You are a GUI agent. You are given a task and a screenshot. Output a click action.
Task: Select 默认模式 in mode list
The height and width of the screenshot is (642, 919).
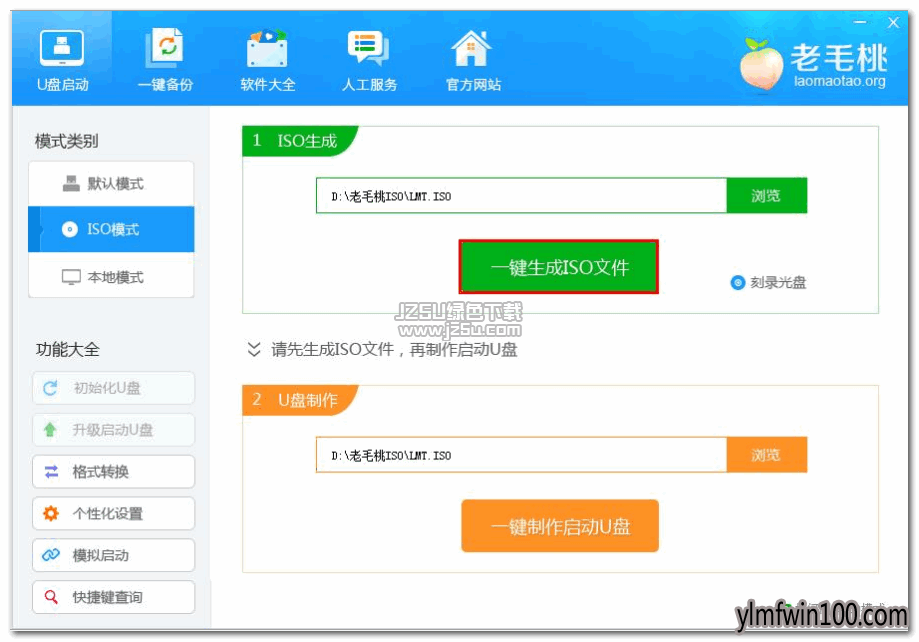pyautogui.click(x=111, y=184)
